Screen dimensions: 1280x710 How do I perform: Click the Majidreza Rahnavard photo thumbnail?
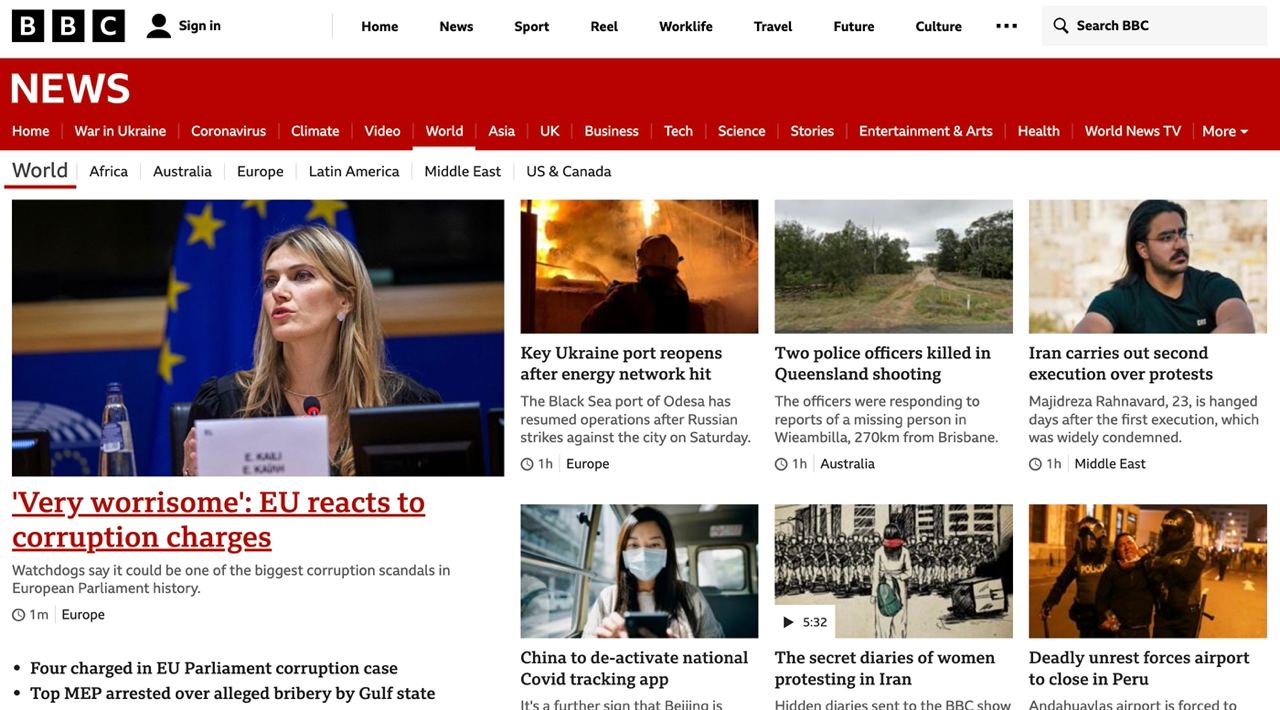[1147, 266]
